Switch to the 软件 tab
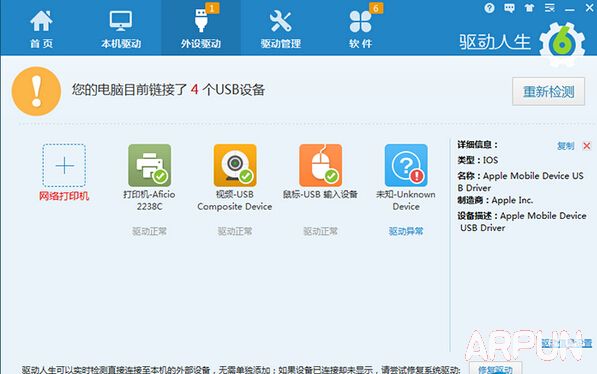This screenshot has width=597, height=374. click(x=360, y=29)
